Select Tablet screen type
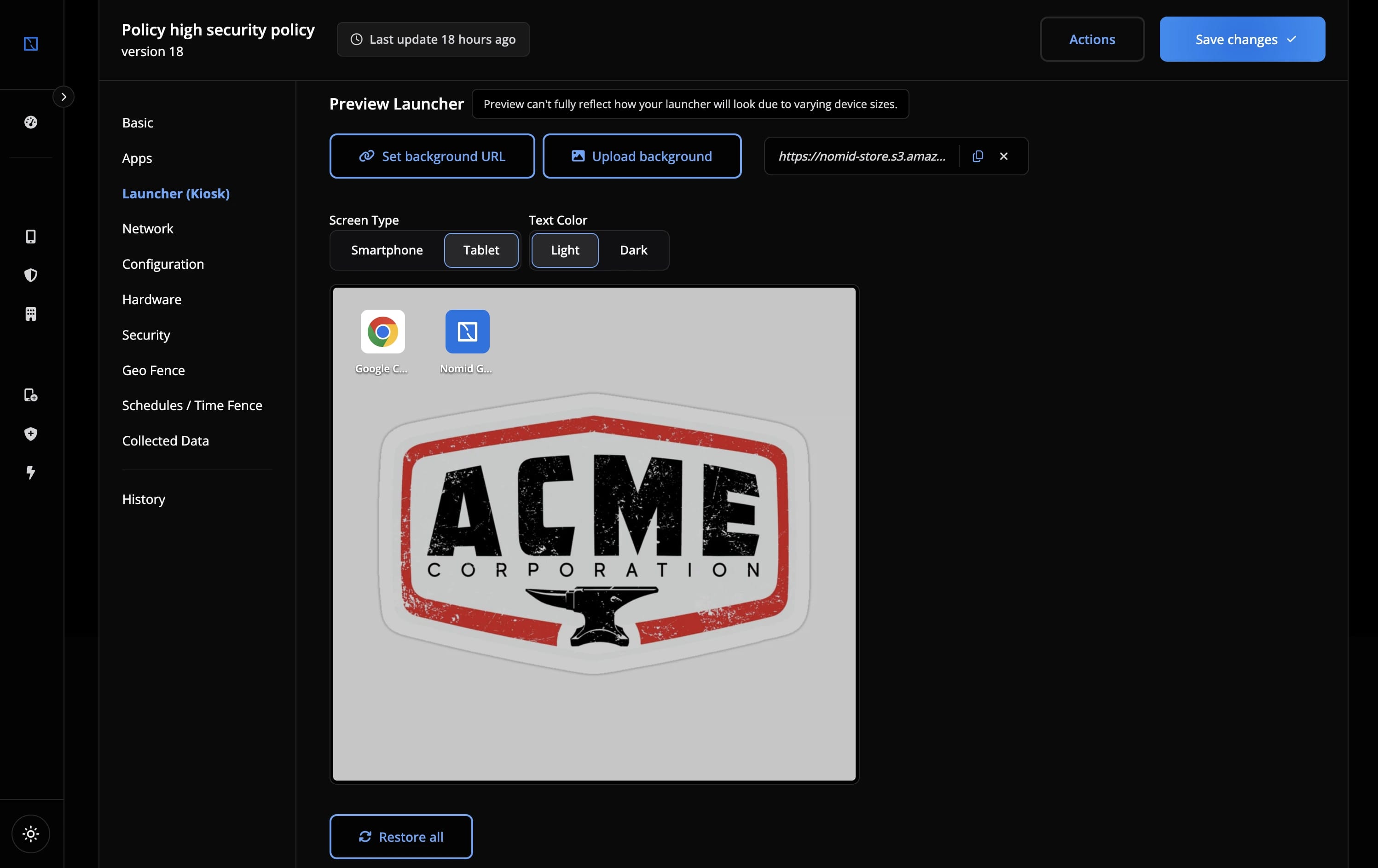This screenshot has width=1378, height=868. click(x=481, y=250)
